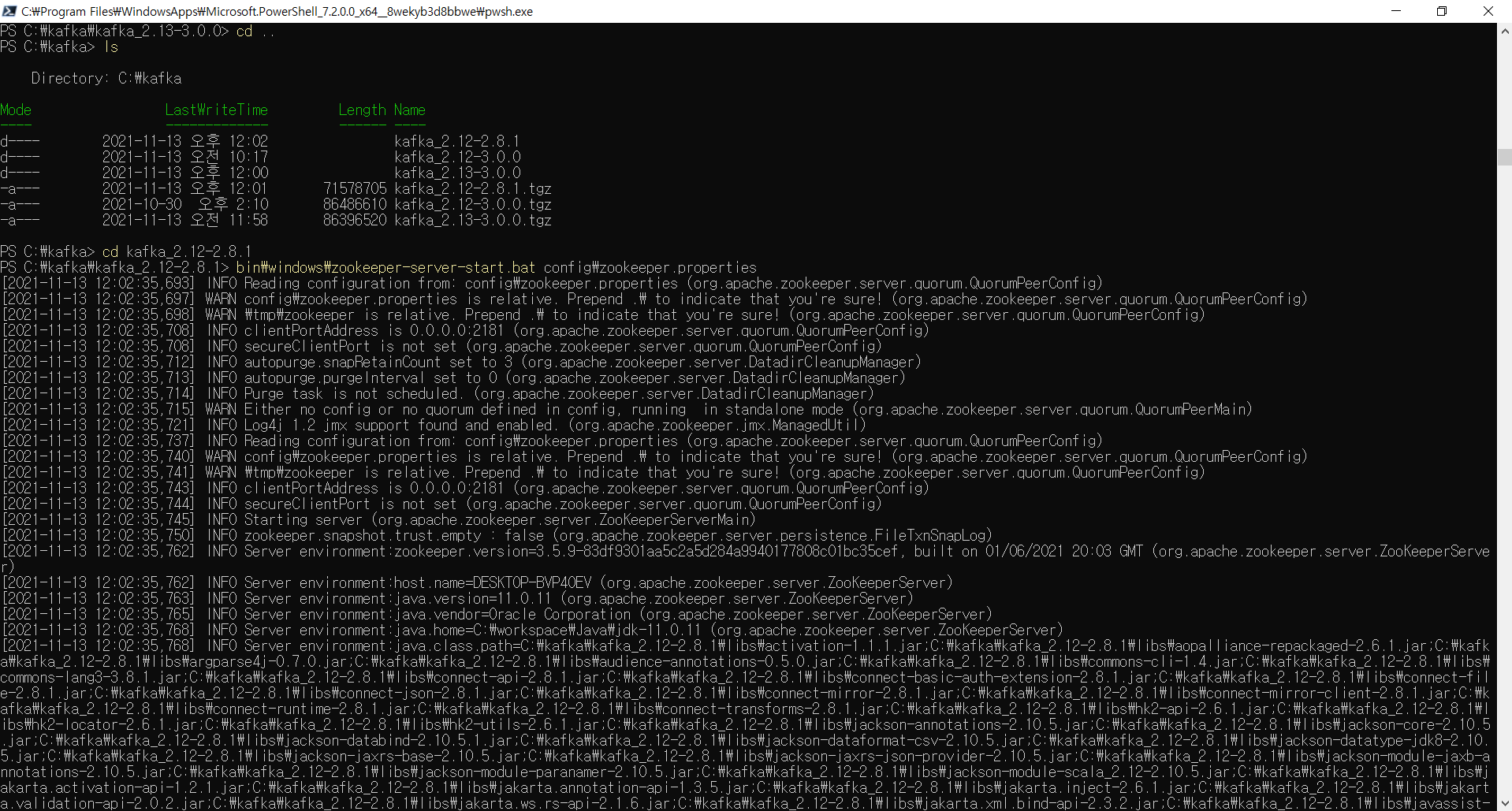Click the scrollbar down arrow
Viewport: 1512px width, 811px height.
click(x=1504, y=803)
